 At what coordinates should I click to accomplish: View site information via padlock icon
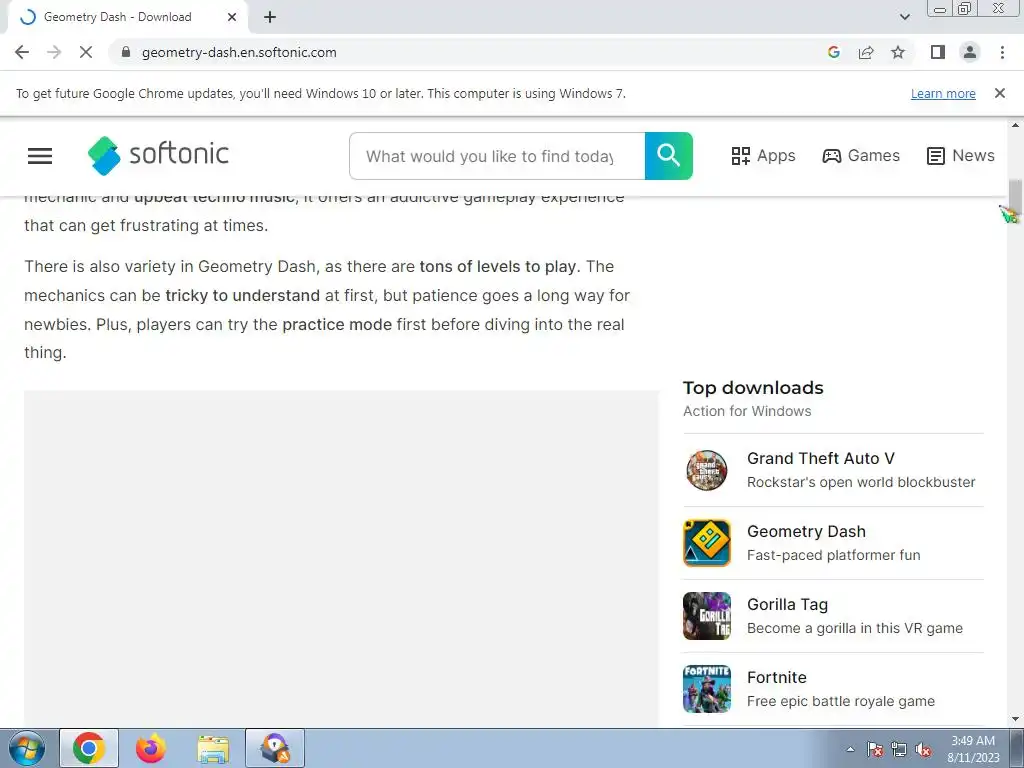[126, 52]
